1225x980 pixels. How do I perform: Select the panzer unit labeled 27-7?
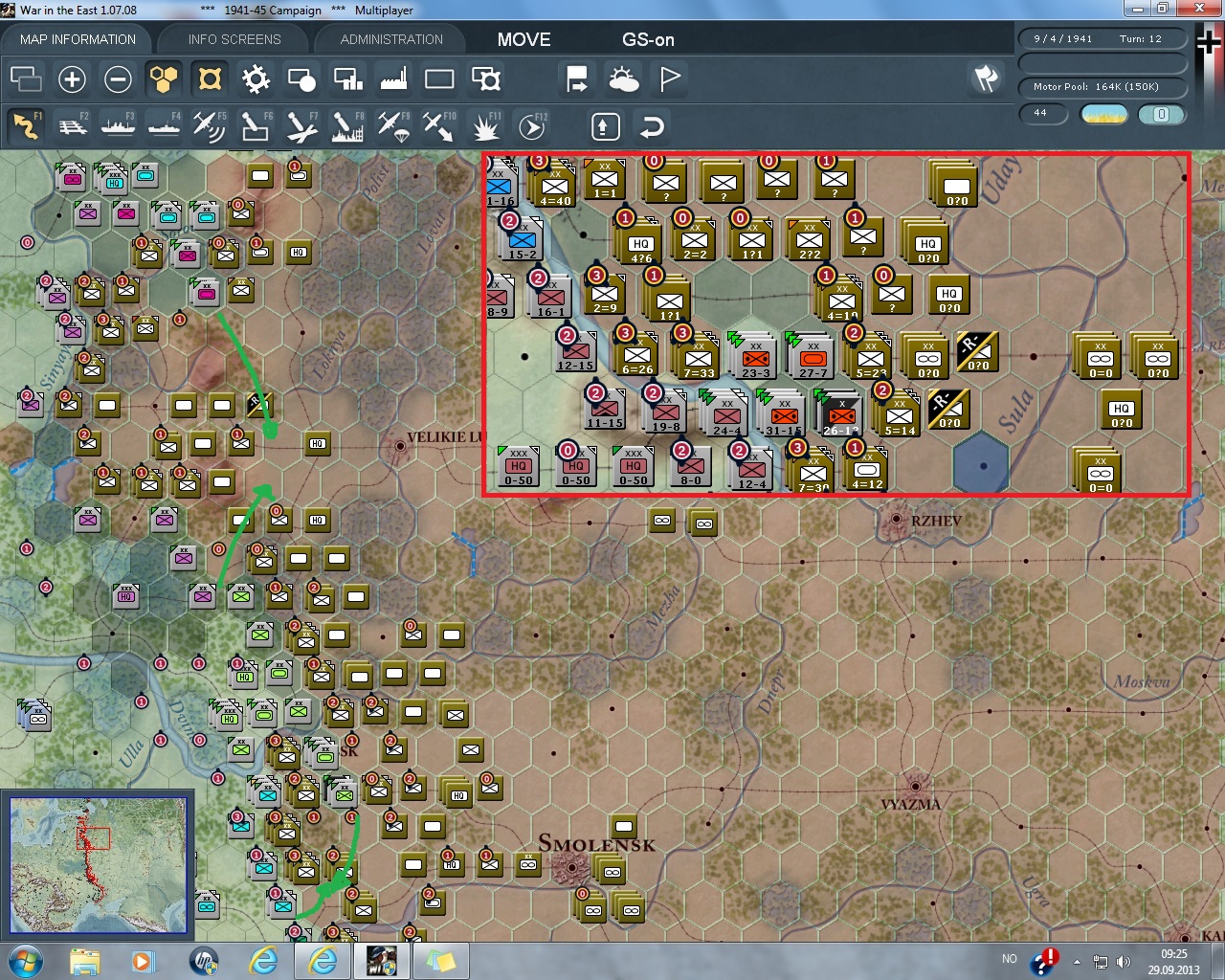(813, 359)
